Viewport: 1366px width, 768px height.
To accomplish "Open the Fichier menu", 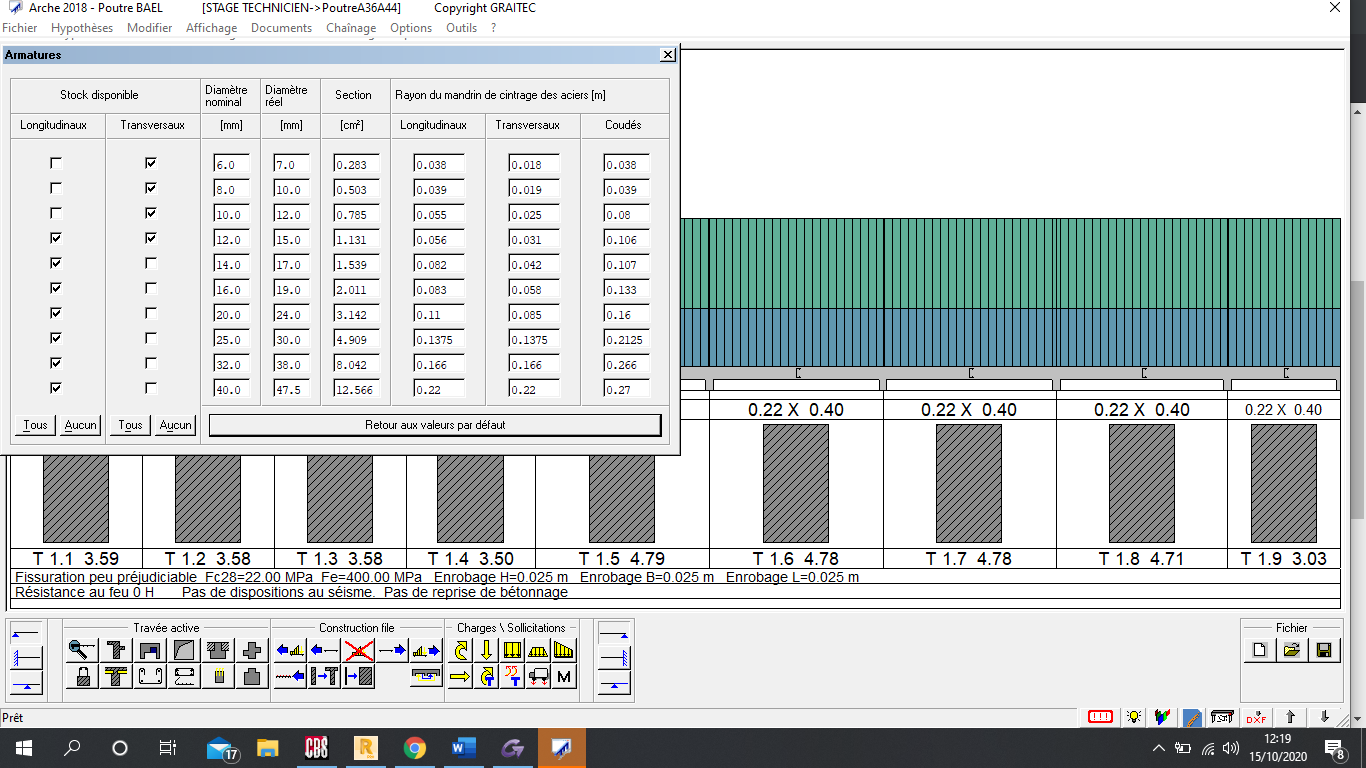I will coord(20,28).
